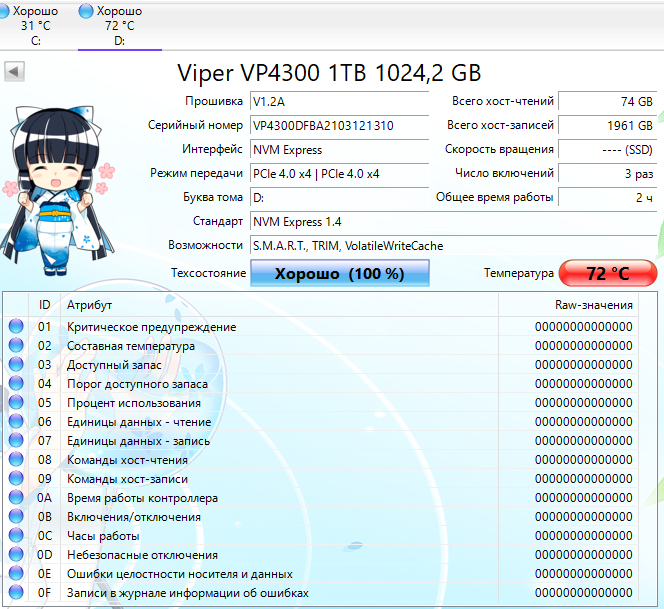Click the transfer mode field PCIe 4.0 x4
This screenshot has height=609, width=664.
pos(339,174)
